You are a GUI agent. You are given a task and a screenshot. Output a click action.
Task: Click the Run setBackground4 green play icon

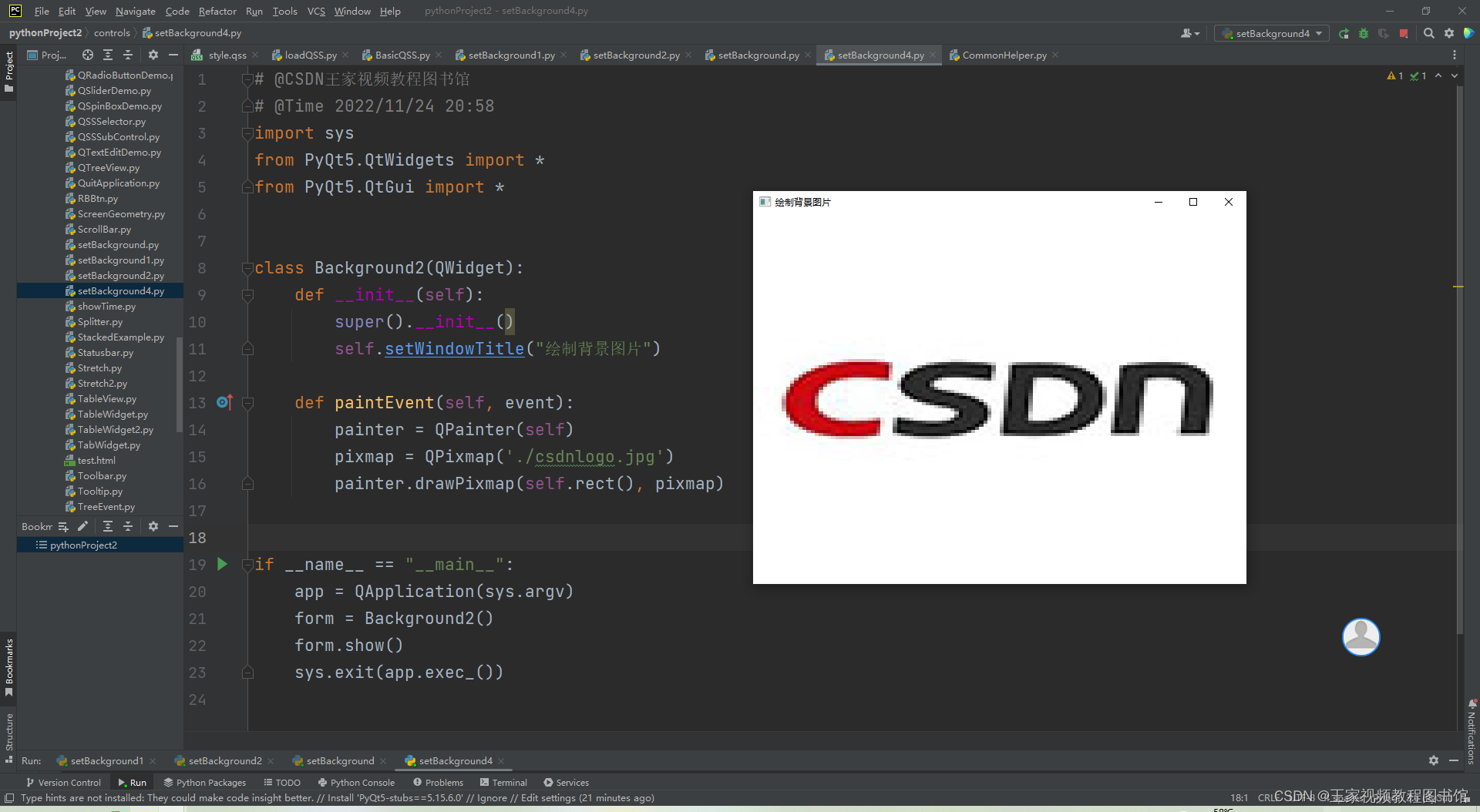pyautogui.click(x=1344, y=33)
